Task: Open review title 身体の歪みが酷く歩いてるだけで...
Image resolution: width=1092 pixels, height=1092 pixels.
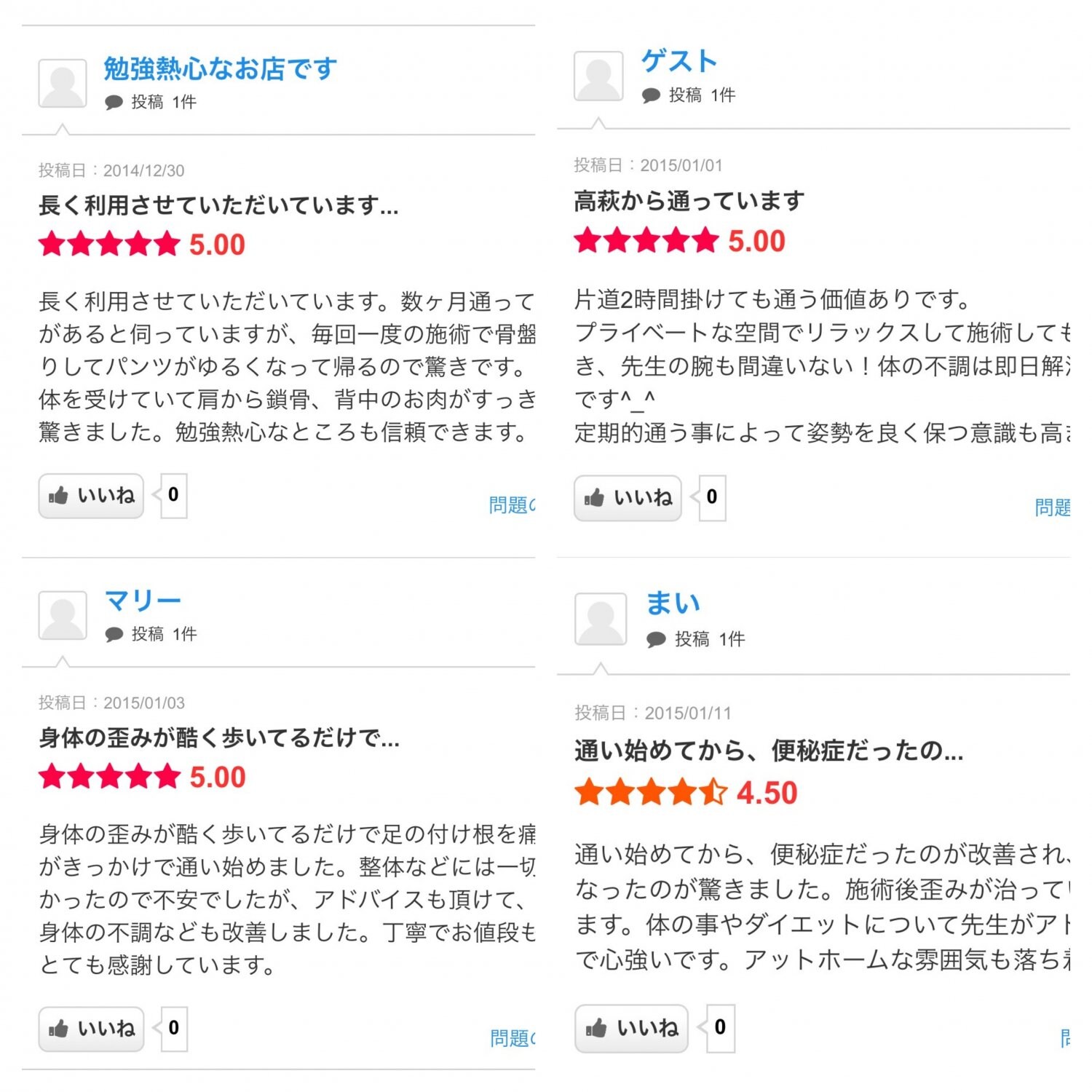Action: (218, 737)
